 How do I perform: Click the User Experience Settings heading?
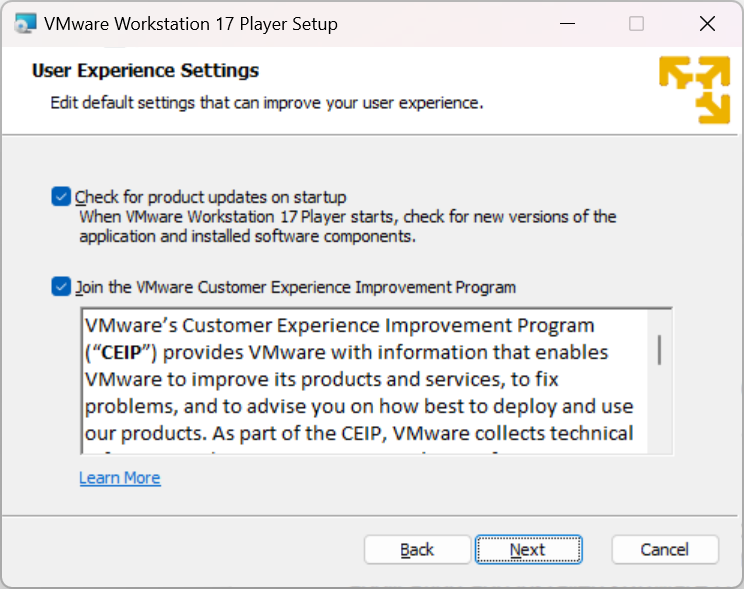pyautogui.click(x=145, y=71)
